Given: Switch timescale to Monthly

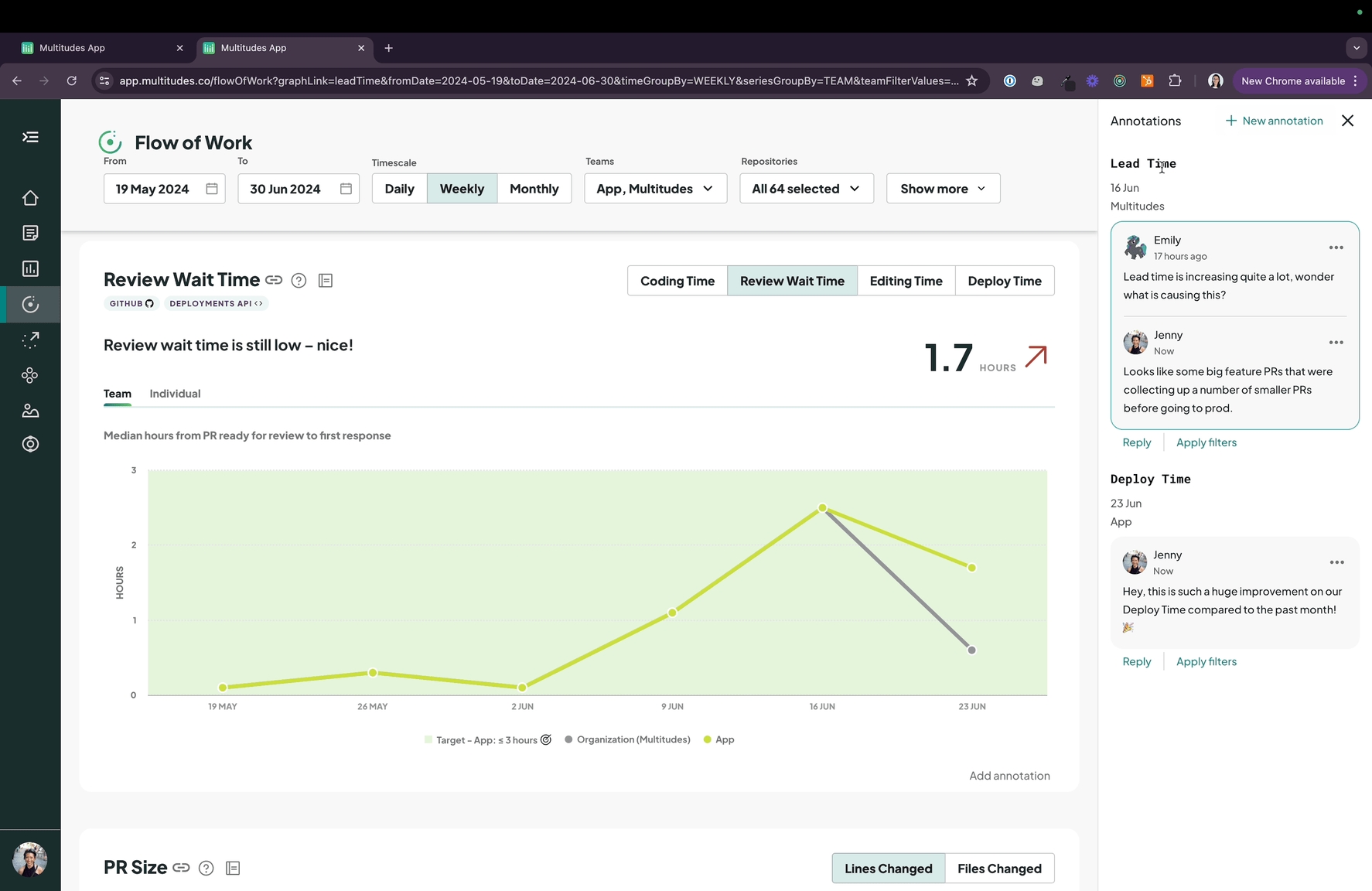Looking at the screenshot, I should tap(534, 189).
